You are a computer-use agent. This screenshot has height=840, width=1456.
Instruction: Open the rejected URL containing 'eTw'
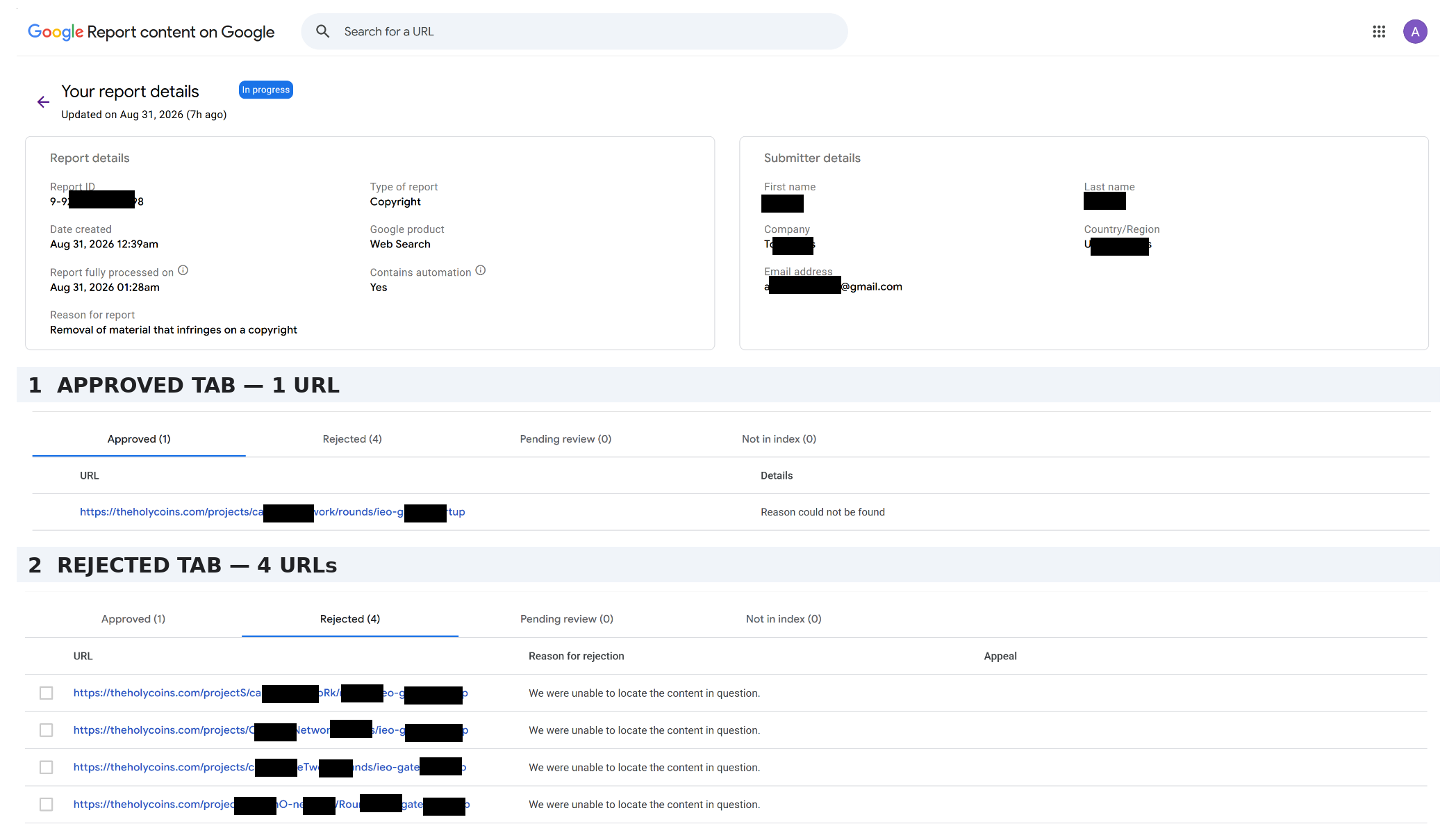[270, 767]
